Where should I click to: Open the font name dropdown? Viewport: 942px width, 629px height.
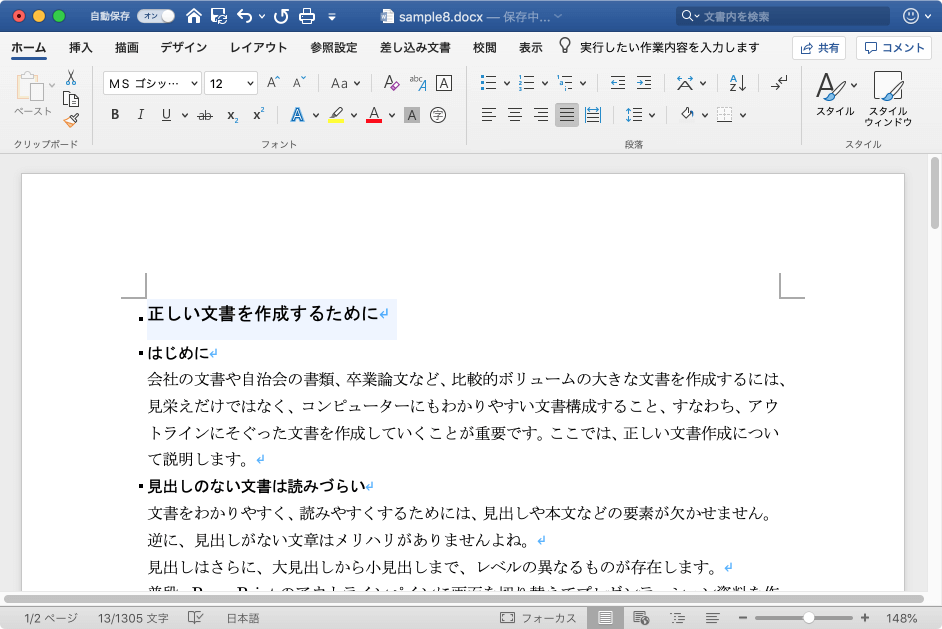pyautogui.click(x=195, y=84)
